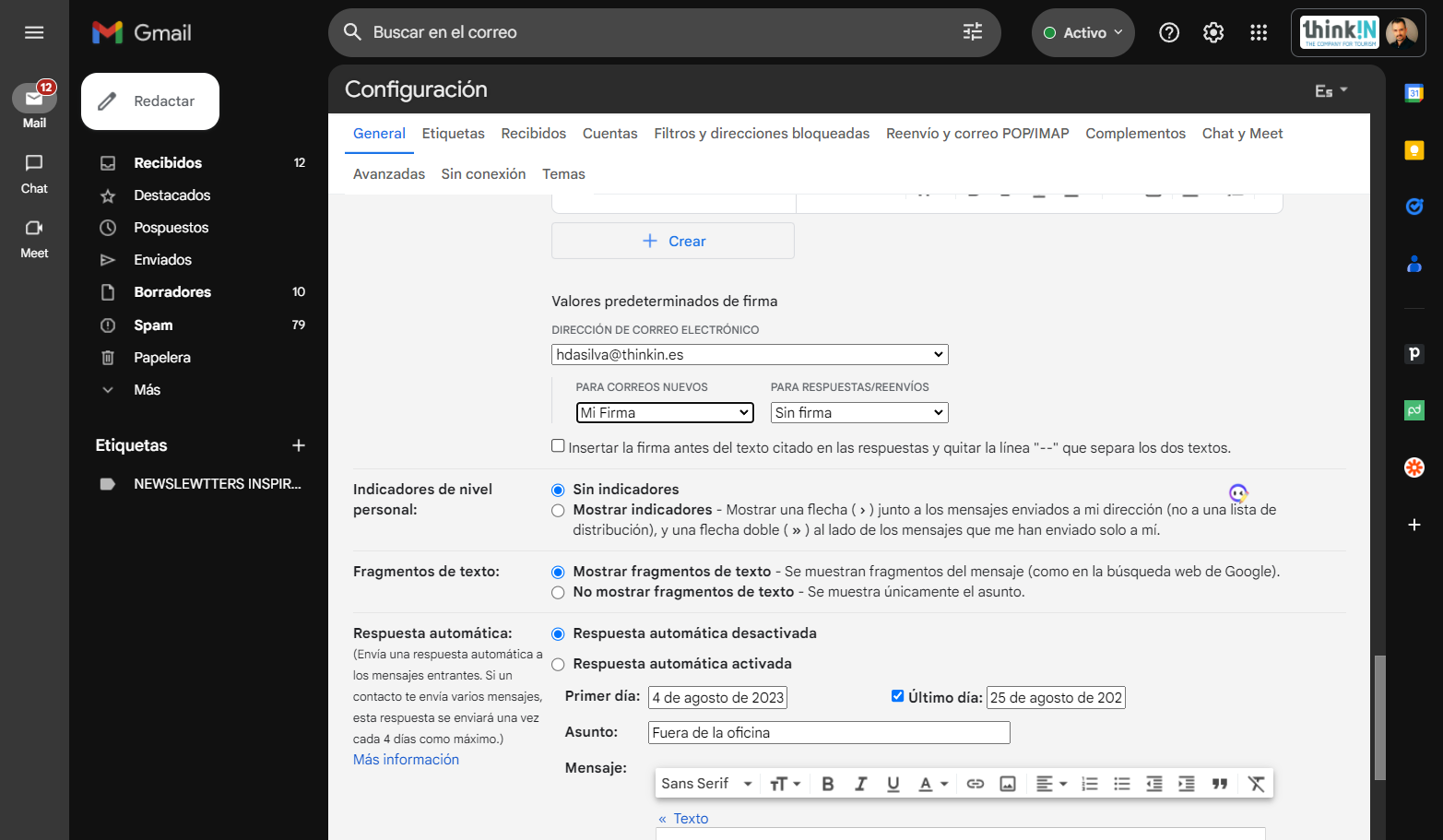This screenshot has width=1443, height=840.
Task: Open Google Calendar side panel icon
Action: 1413,92
